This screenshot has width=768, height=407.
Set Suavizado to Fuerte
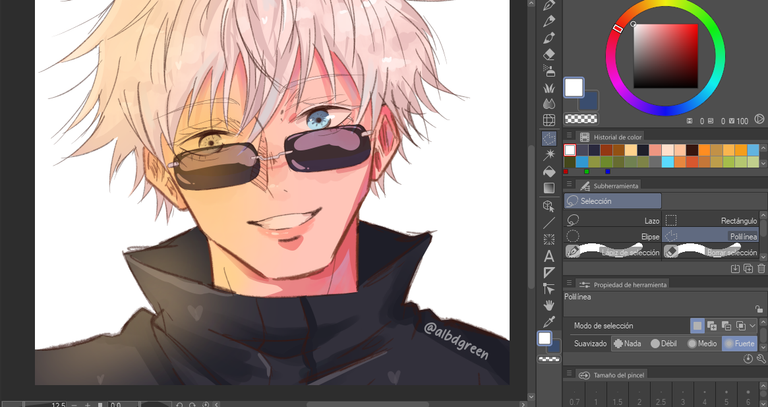coord(740,344)
